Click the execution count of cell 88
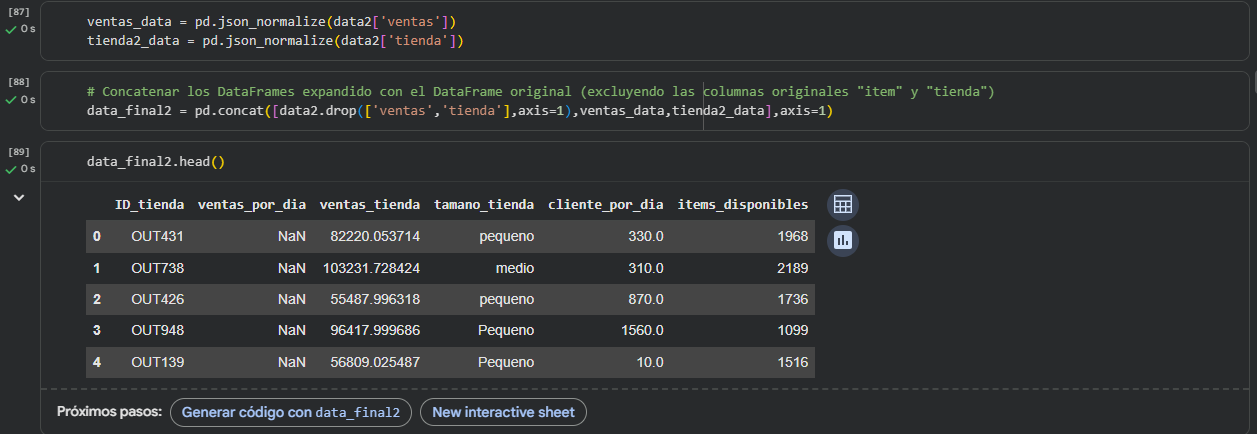Screen dimensions: 1257x434 point(18,81)
